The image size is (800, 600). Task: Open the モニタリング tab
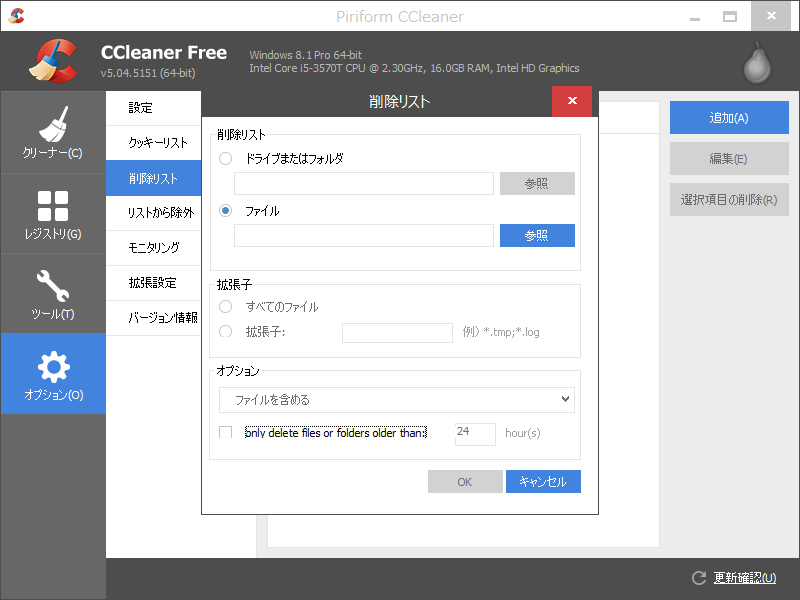pyautogui.click(x=154, y=248)
